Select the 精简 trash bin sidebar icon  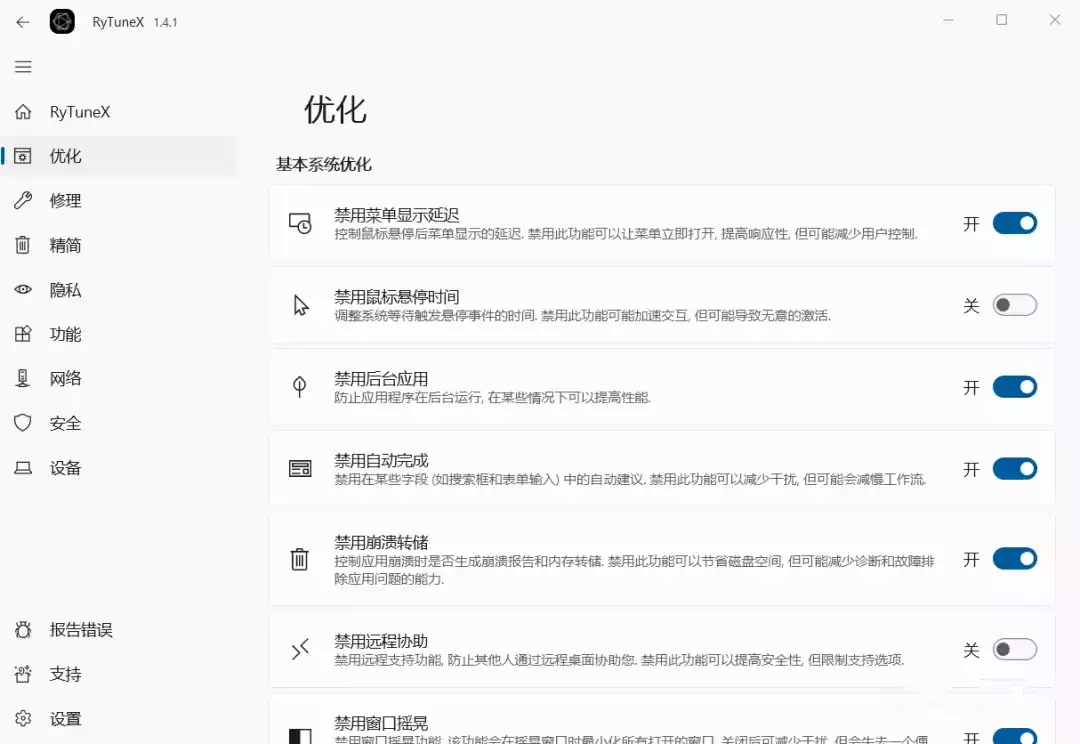[23, 245]
